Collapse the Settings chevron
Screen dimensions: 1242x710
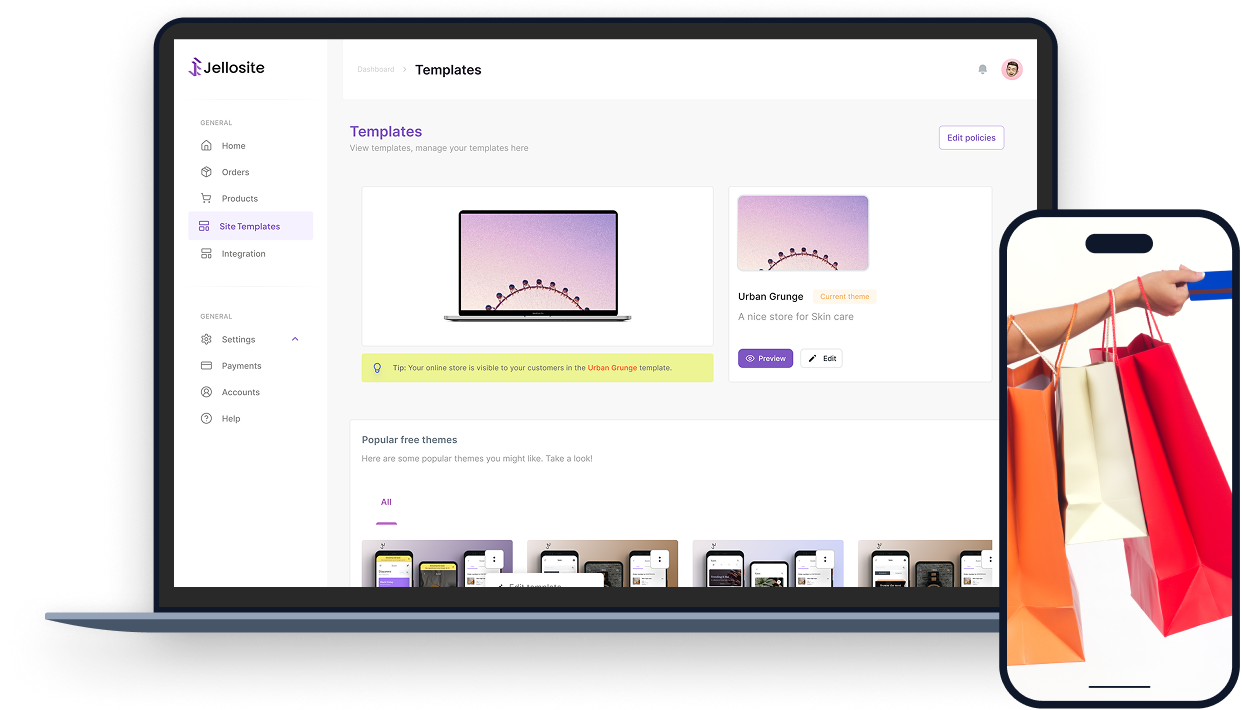click(295, 339)
